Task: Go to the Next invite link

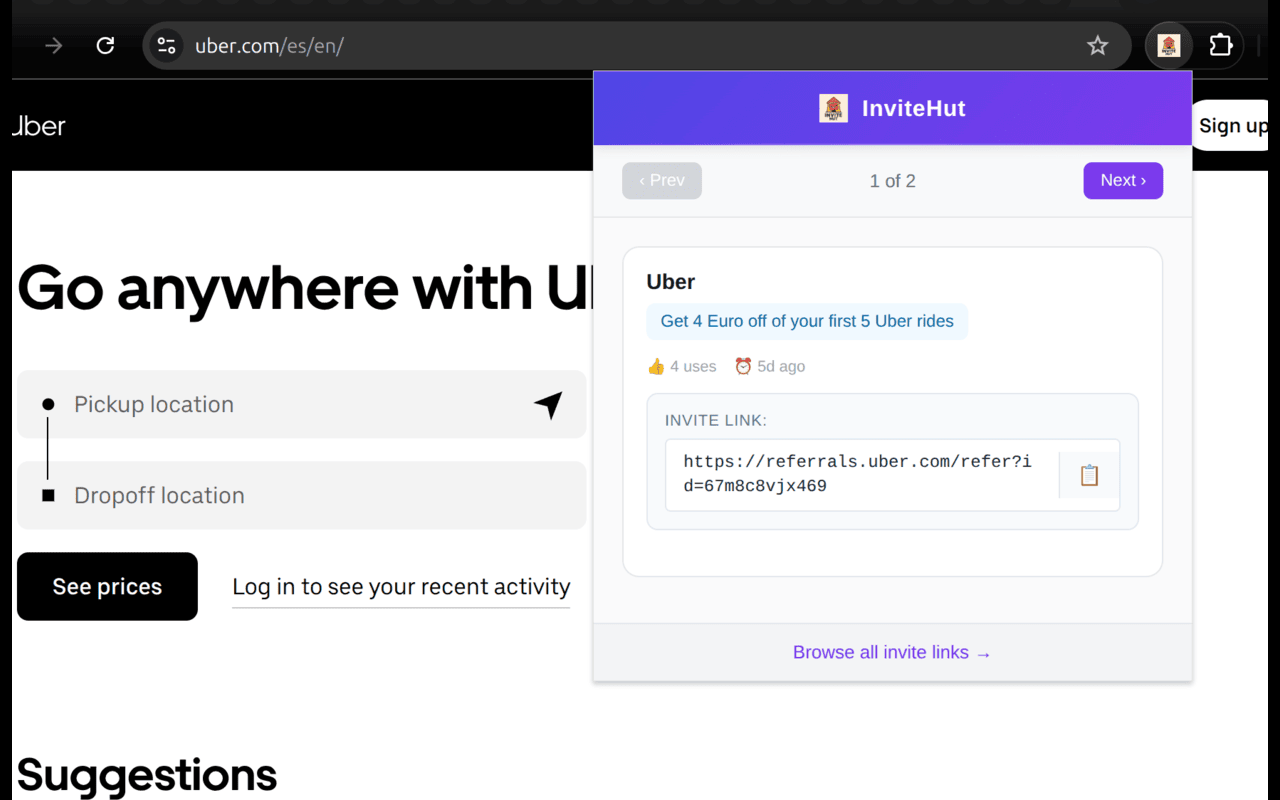Action: [x=1123, y=181]
